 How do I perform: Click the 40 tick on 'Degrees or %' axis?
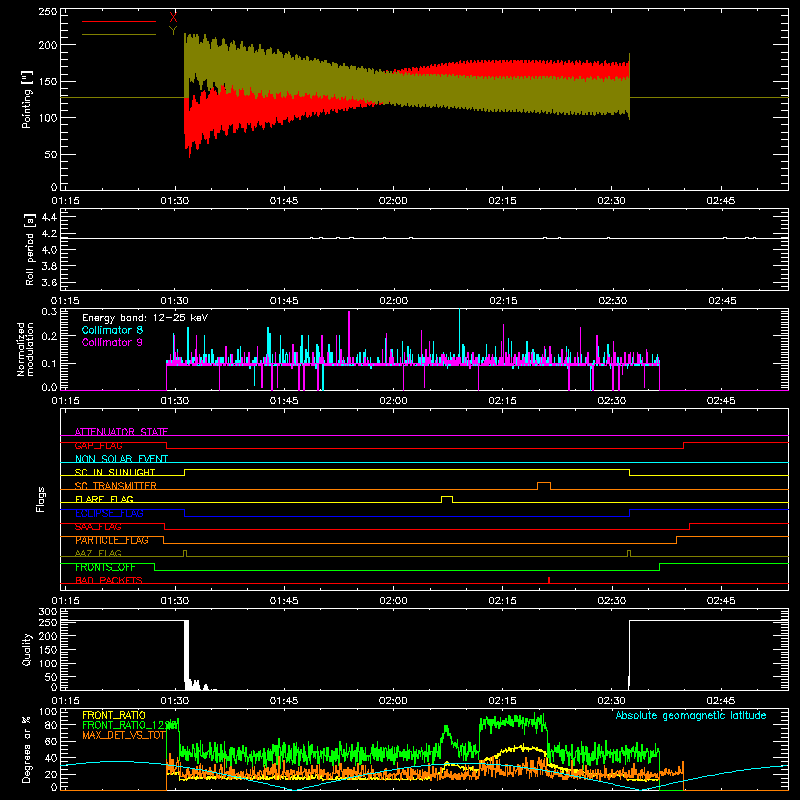click(51, 758)
